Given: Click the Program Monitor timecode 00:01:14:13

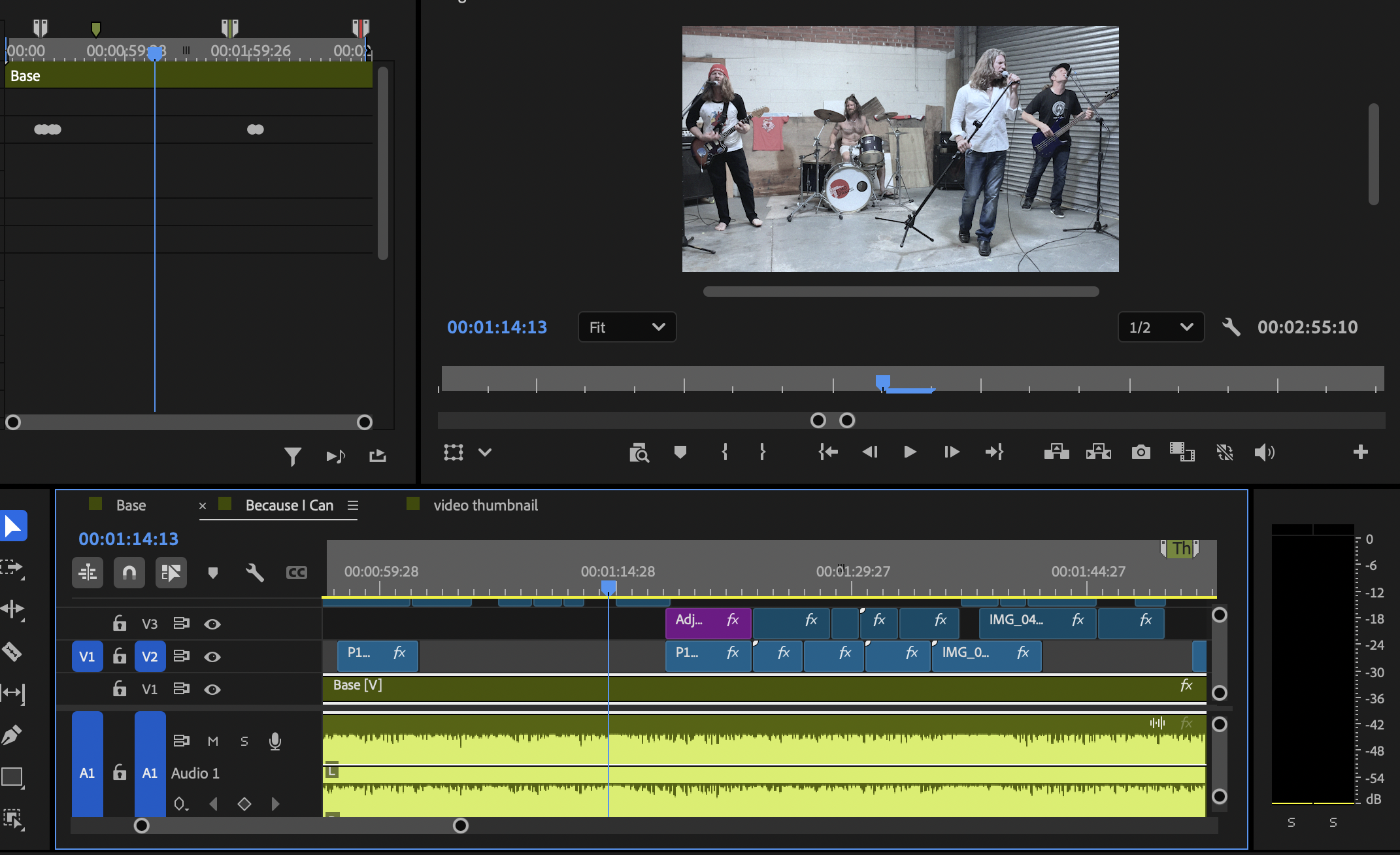Looking at the screenshot, I should pyautogui.click(x=497, y=327).
